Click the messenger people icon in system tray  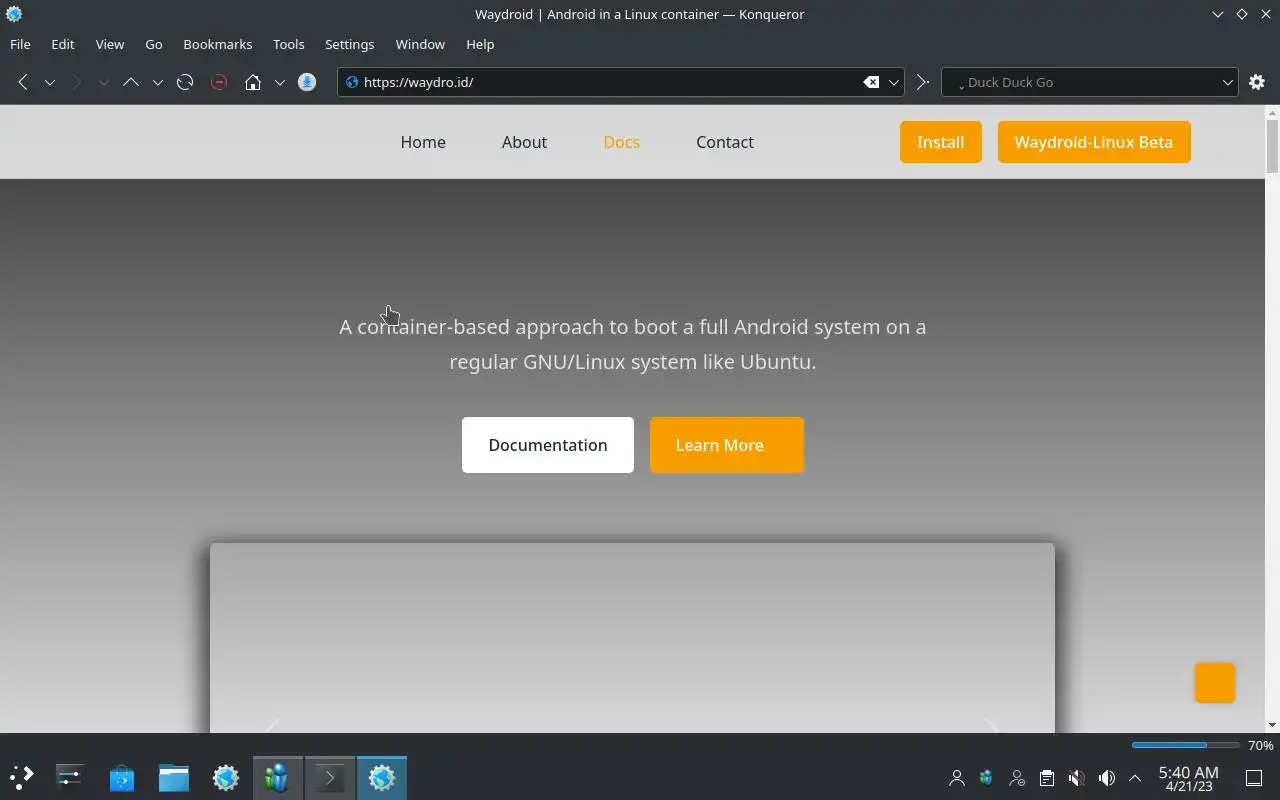click(x=987, y=778)
